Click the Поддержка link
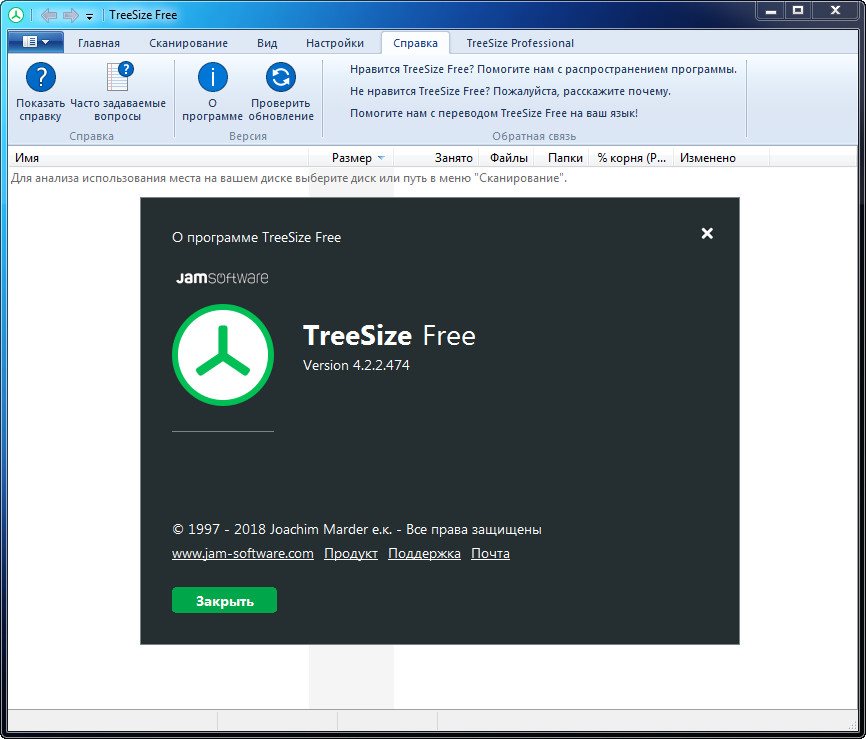This screenshot has width=866, height=739. [424, 553]
